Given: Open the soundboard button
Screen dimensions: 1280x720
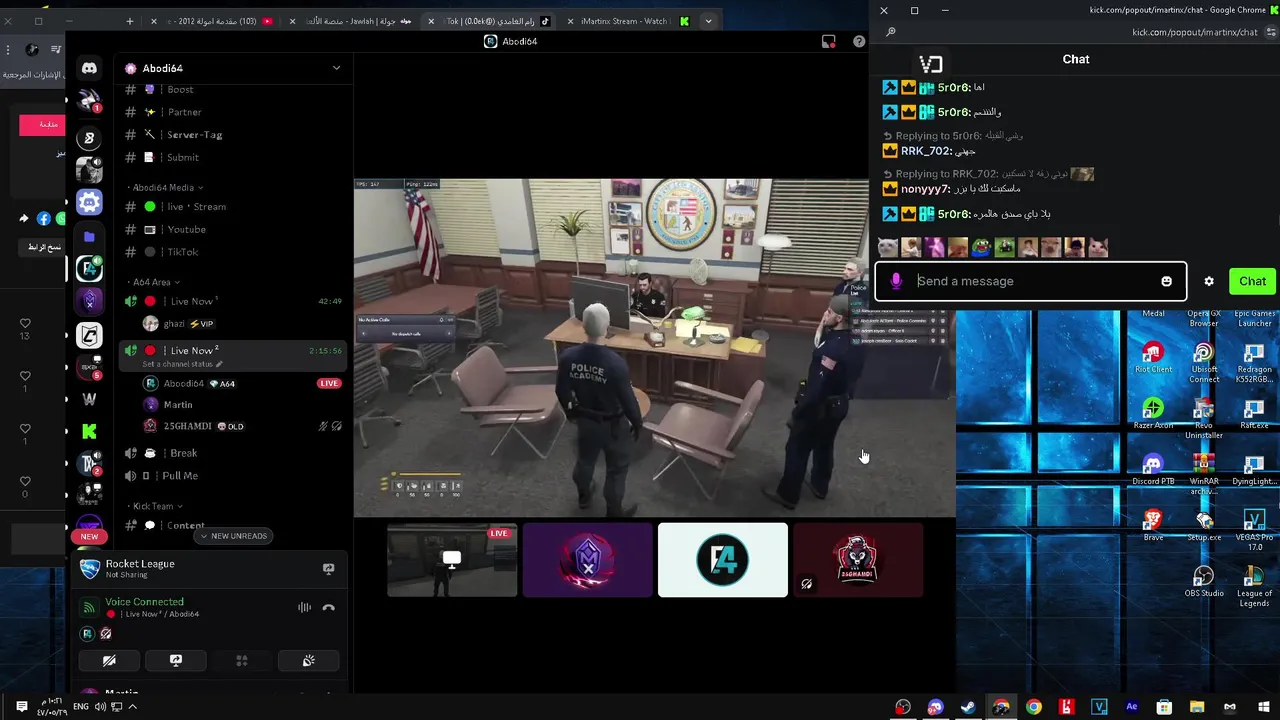Looking at the screenshot, I should pos(308,661).
